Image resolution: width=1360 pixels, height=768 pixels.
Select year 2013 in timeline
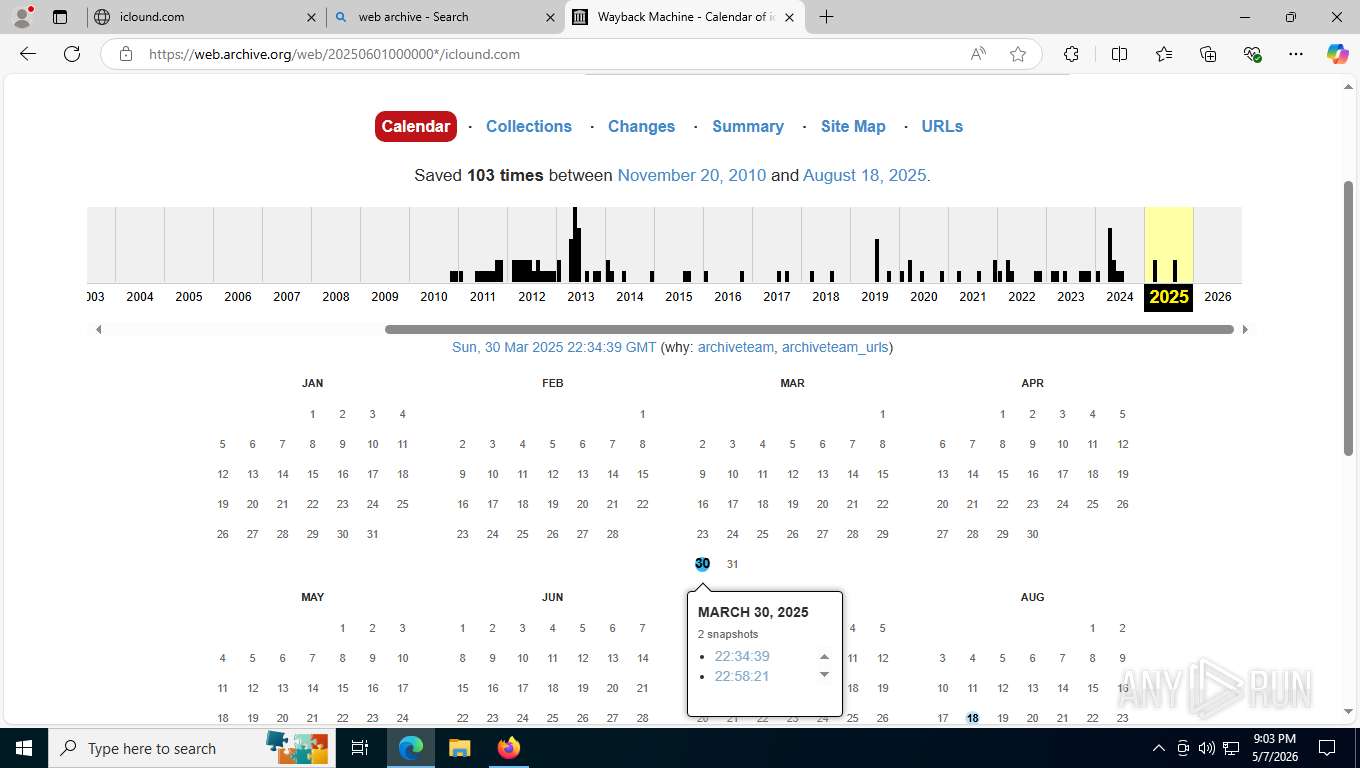coord(581,297)
